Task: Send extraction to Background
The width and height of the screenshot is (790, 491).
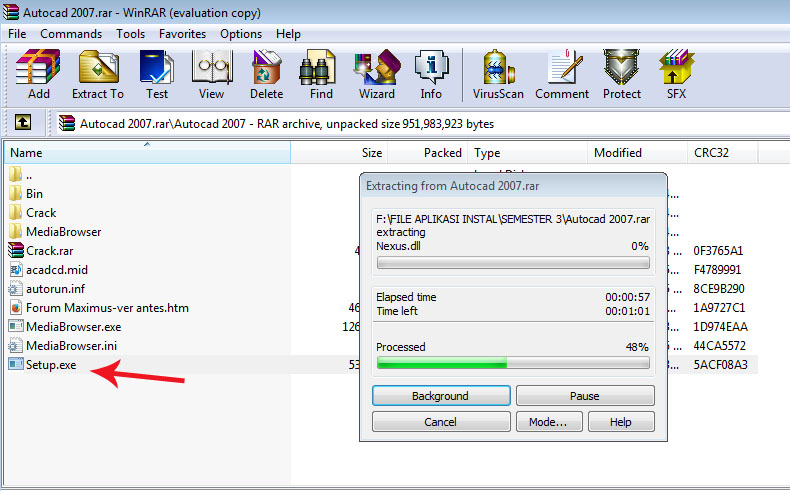Action: [x=441, y=396]
